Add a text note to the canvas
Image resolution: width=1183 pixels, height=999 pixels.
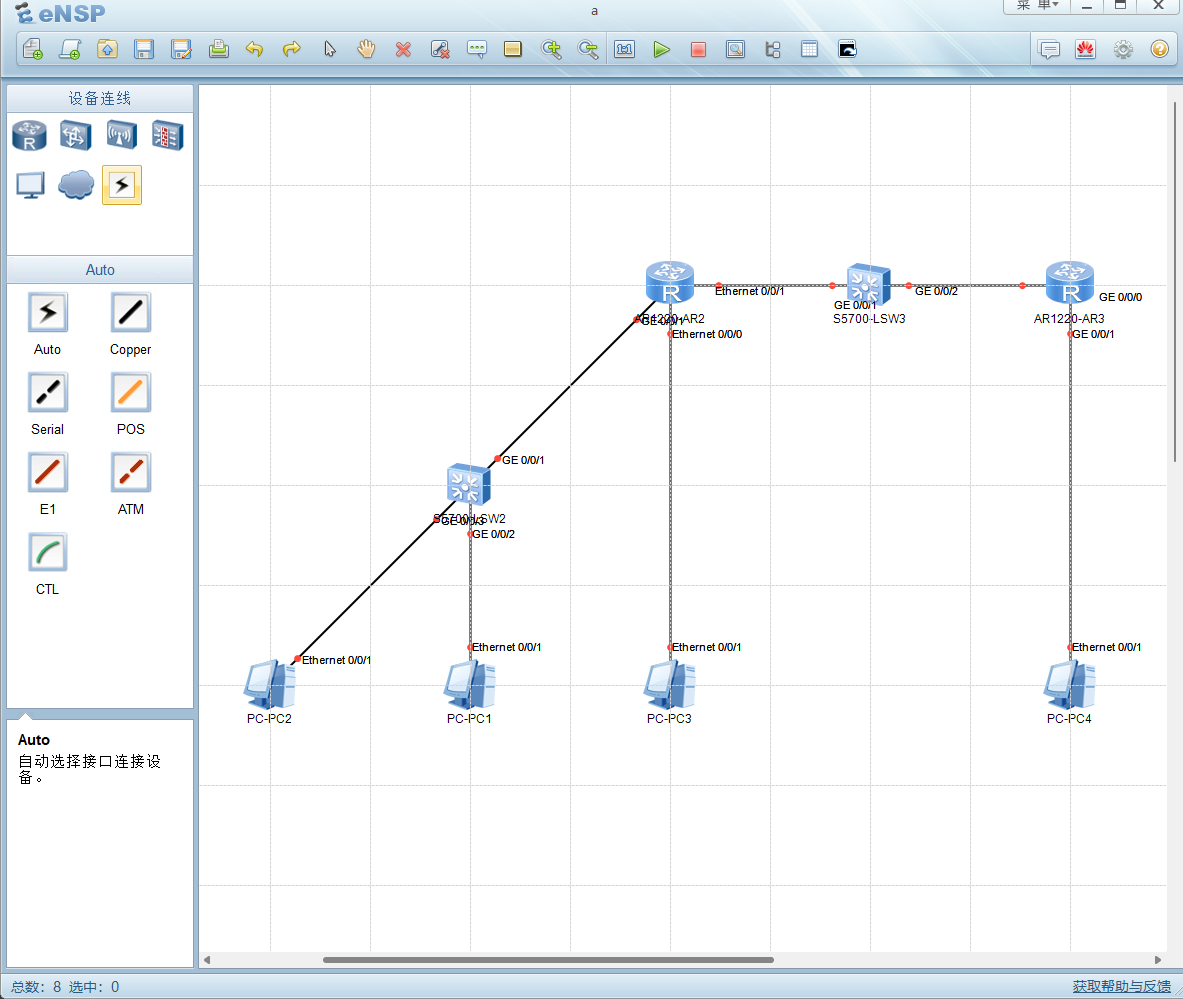pyautogui.click(x=477, y=50)
